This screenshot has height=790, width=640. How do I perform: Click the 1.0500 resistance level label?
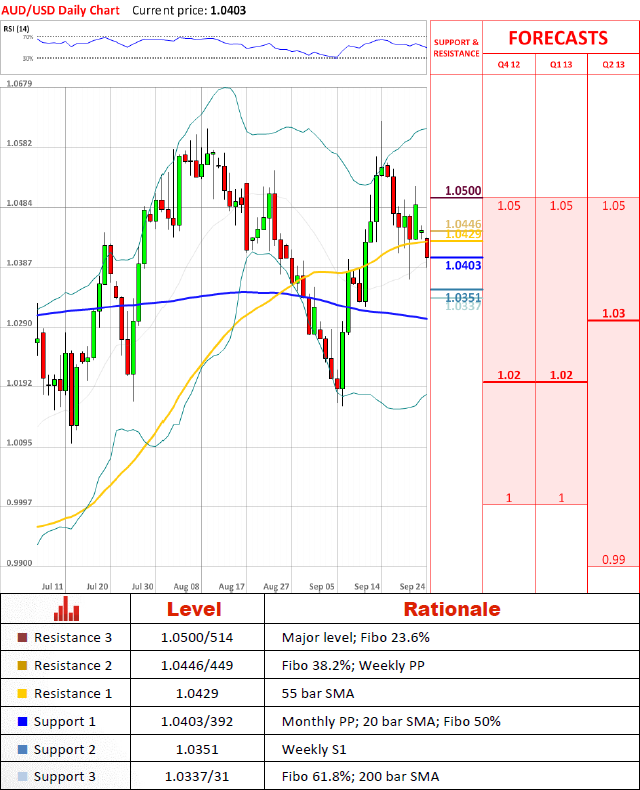[x=463, y=190]
